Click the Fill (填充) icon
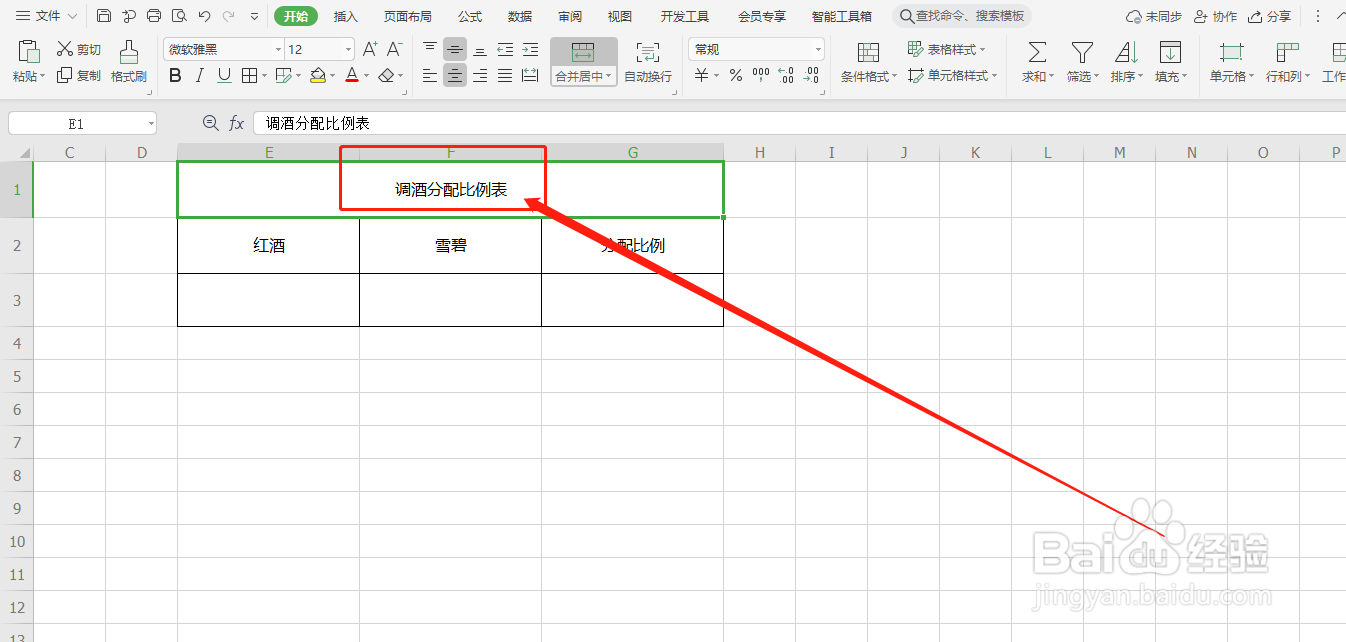Image resolution: width=1346 pixels, height=642 pixels. coord(1170,52)
